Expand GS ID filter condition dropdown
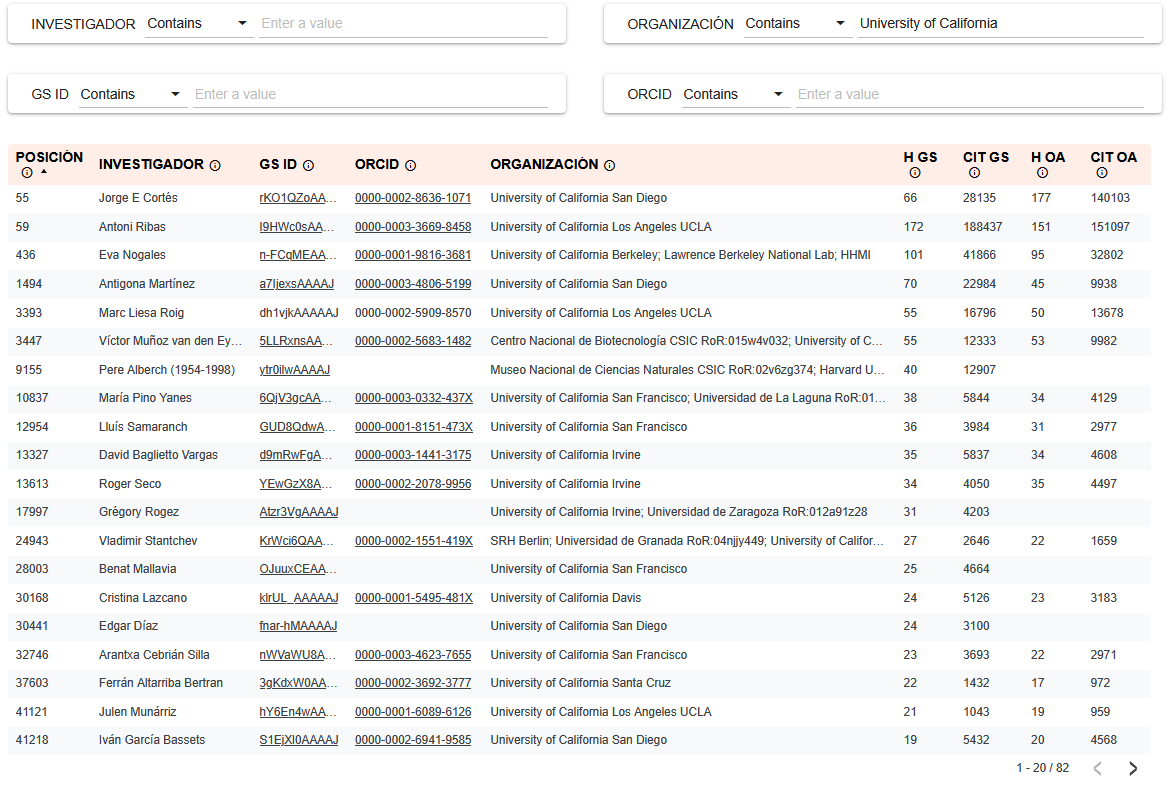The image size is (1174, 787). 131,95
